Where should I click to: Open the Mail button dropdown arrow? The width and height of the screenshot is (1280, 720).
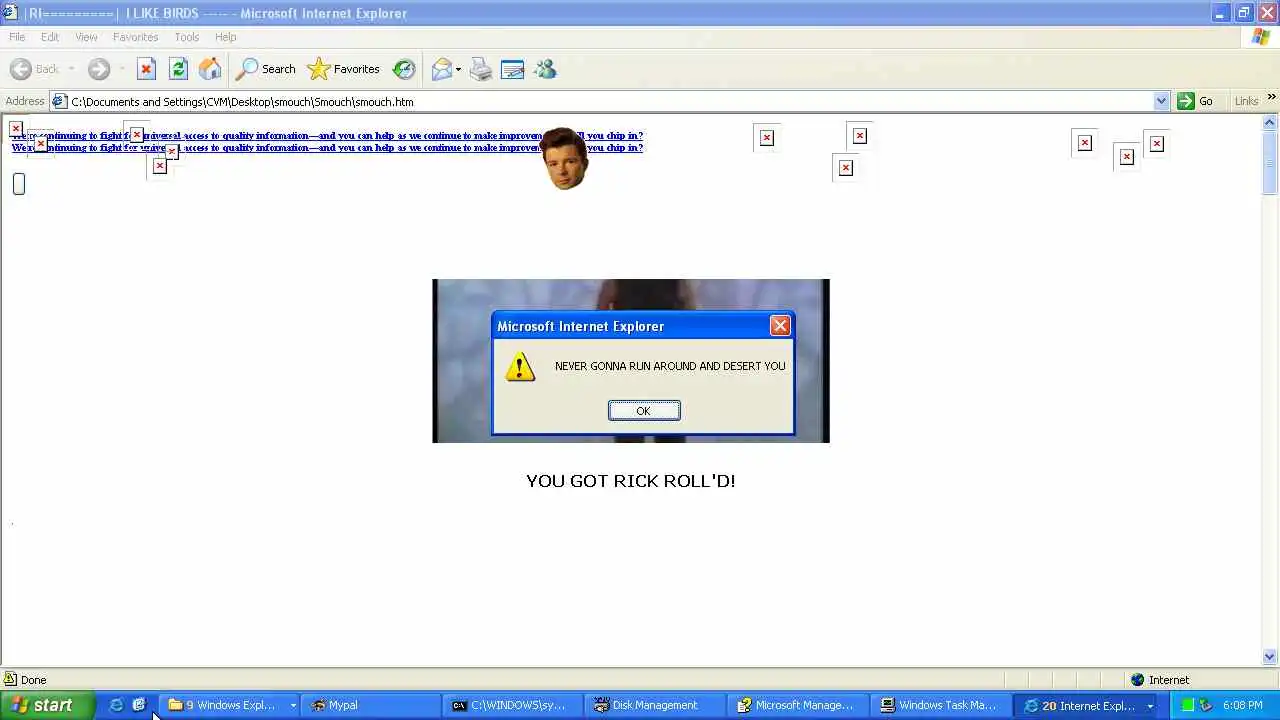click(458, 69)
